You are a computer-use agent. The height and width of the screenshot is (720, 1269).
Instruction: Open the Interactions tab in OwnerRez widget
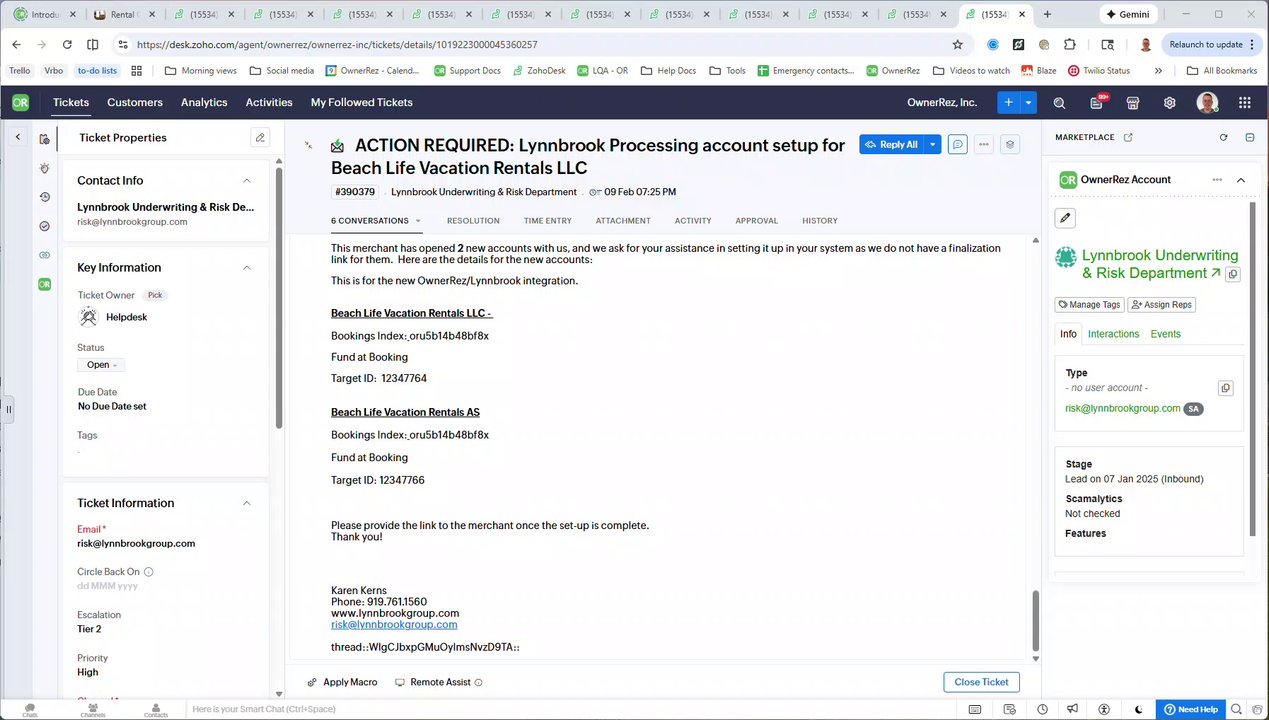(1113, 334)
